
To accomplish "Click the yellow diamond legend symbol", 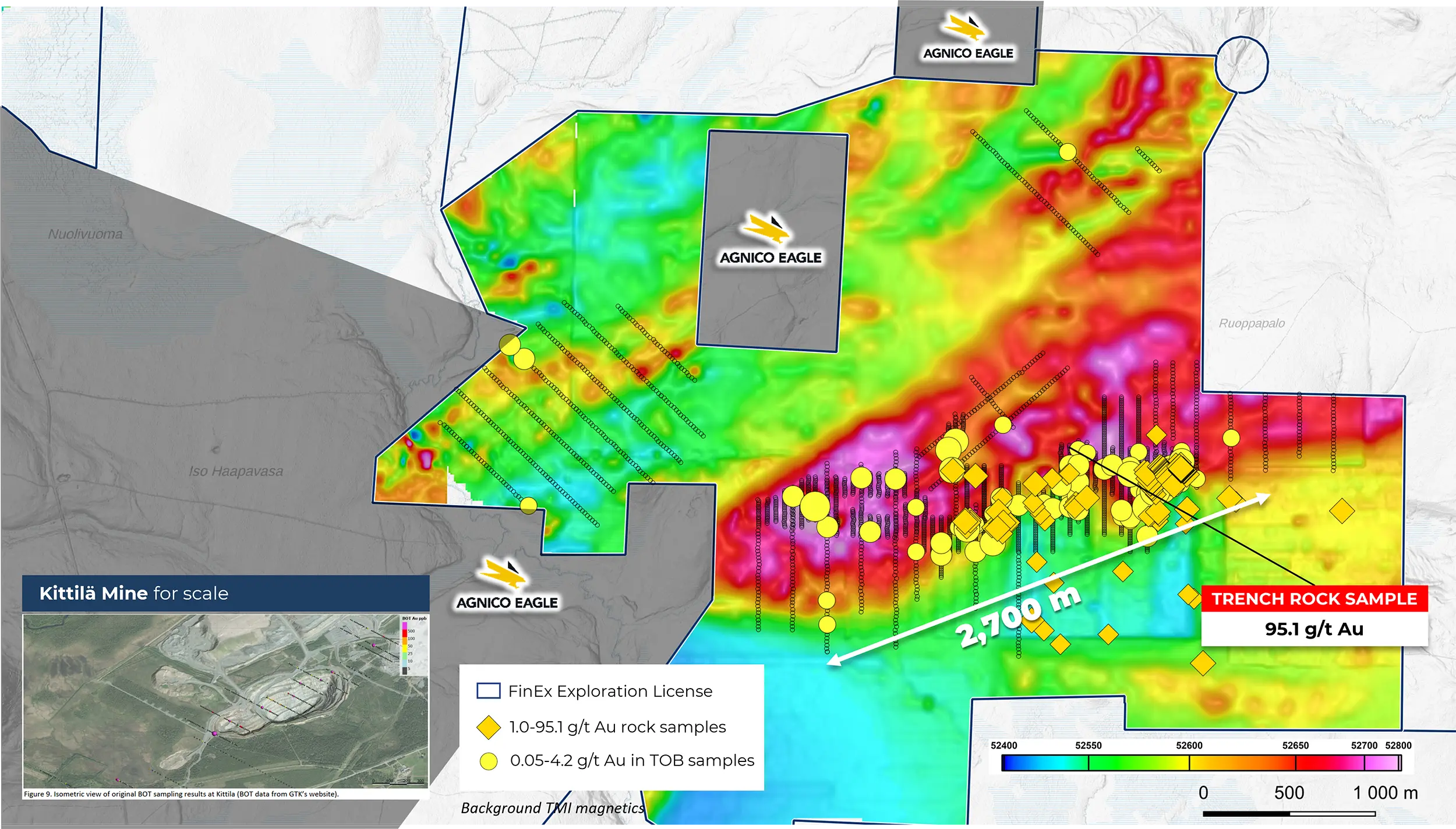I will pos(488,727).
